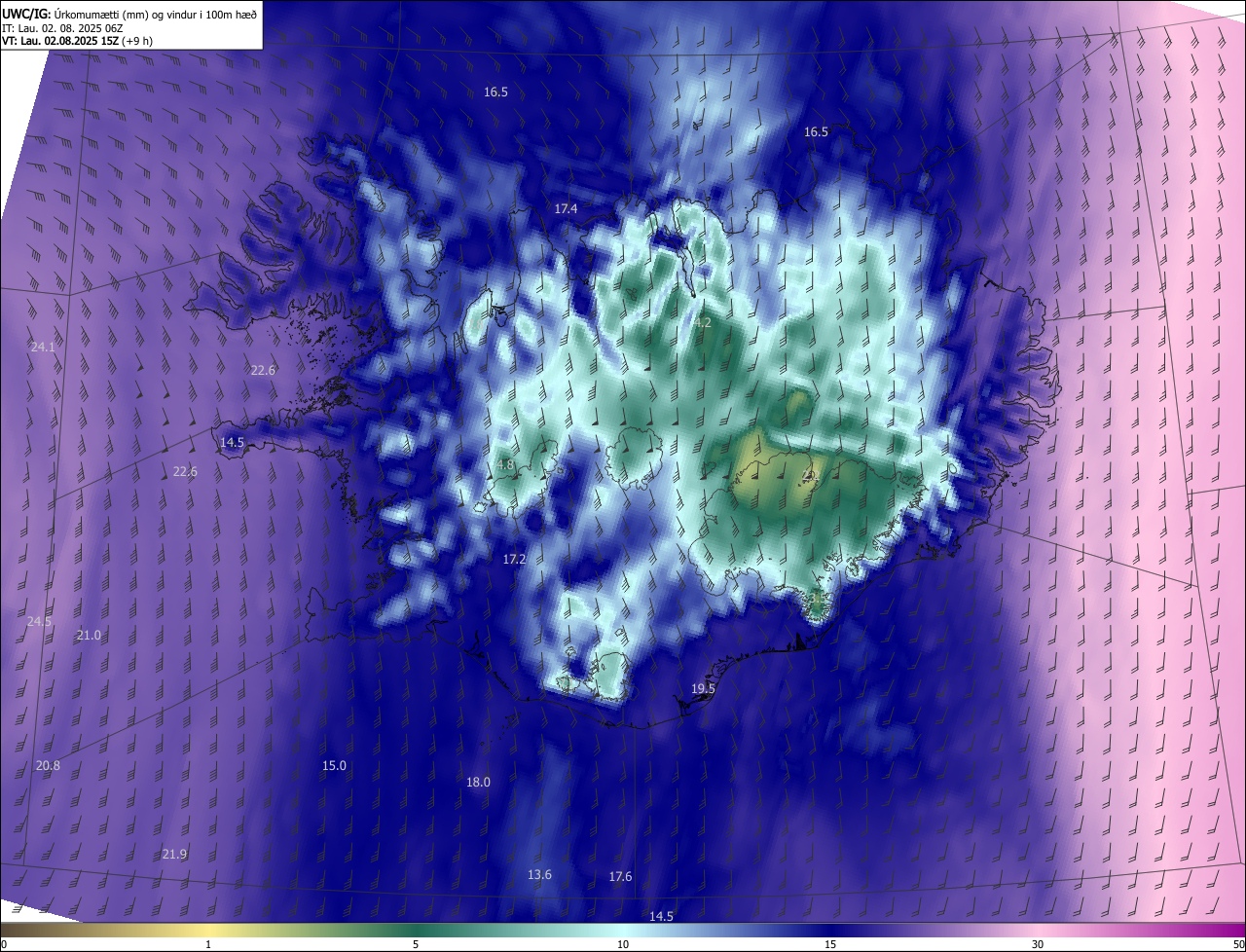
Task: Click the colorbar tick label 15
Action: click(x=830, y=945)
